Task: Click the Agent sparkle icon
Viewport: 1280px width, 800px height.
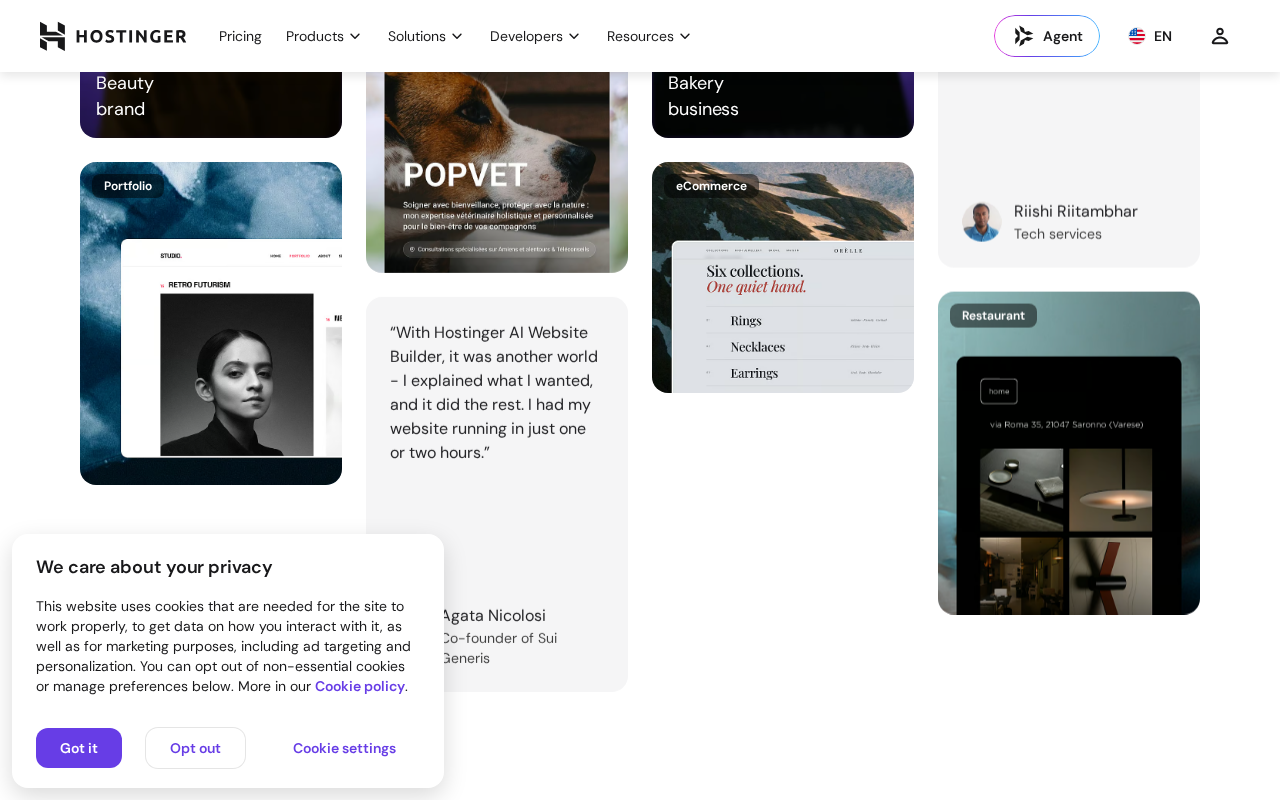Action: pos(1023,36)
